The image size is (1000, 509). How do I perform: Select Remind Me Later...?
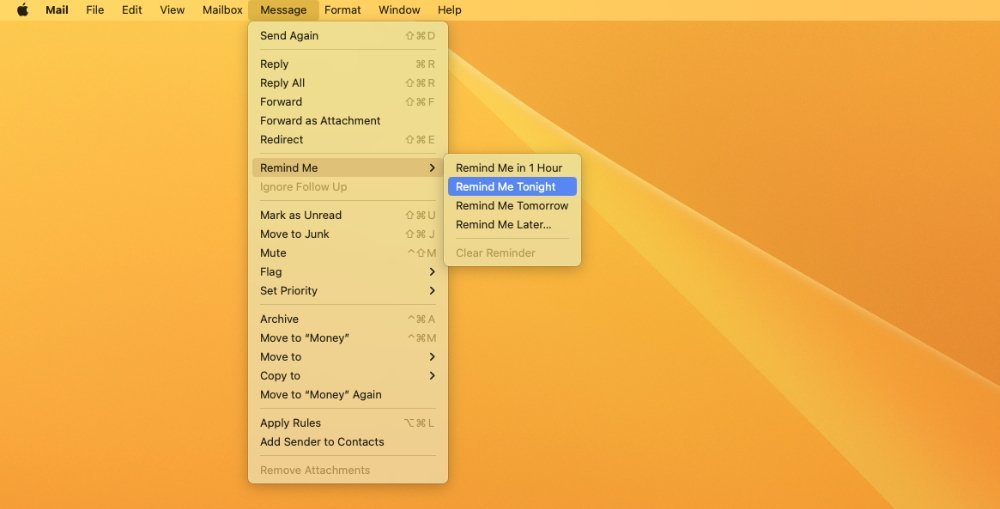pyautogui.click(x=512, y=225)
